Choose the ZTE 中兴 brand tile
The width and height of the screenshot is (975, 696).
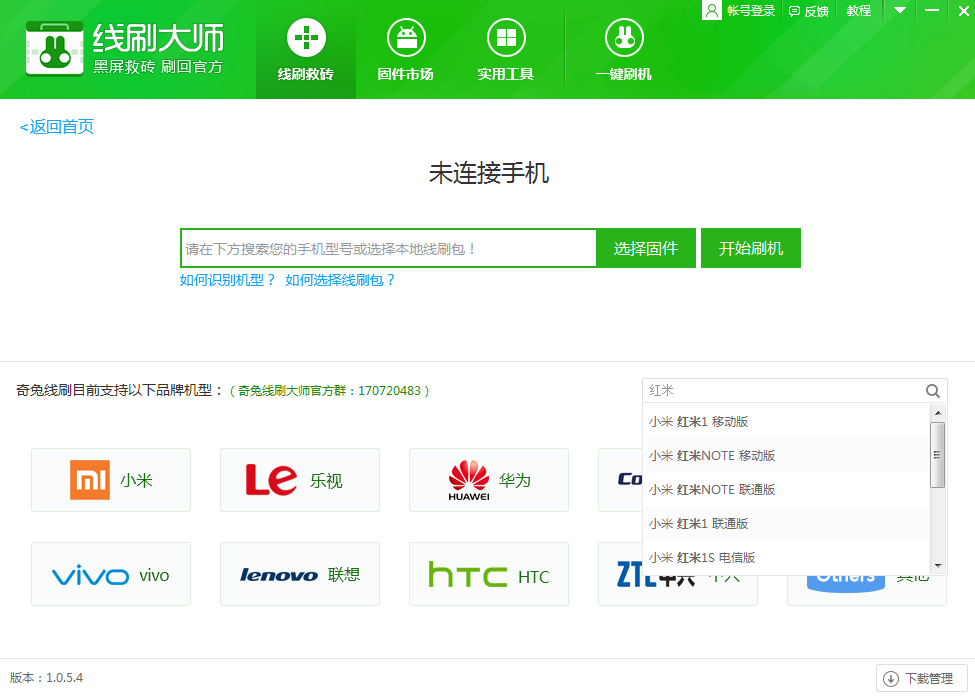click(678, 590)
